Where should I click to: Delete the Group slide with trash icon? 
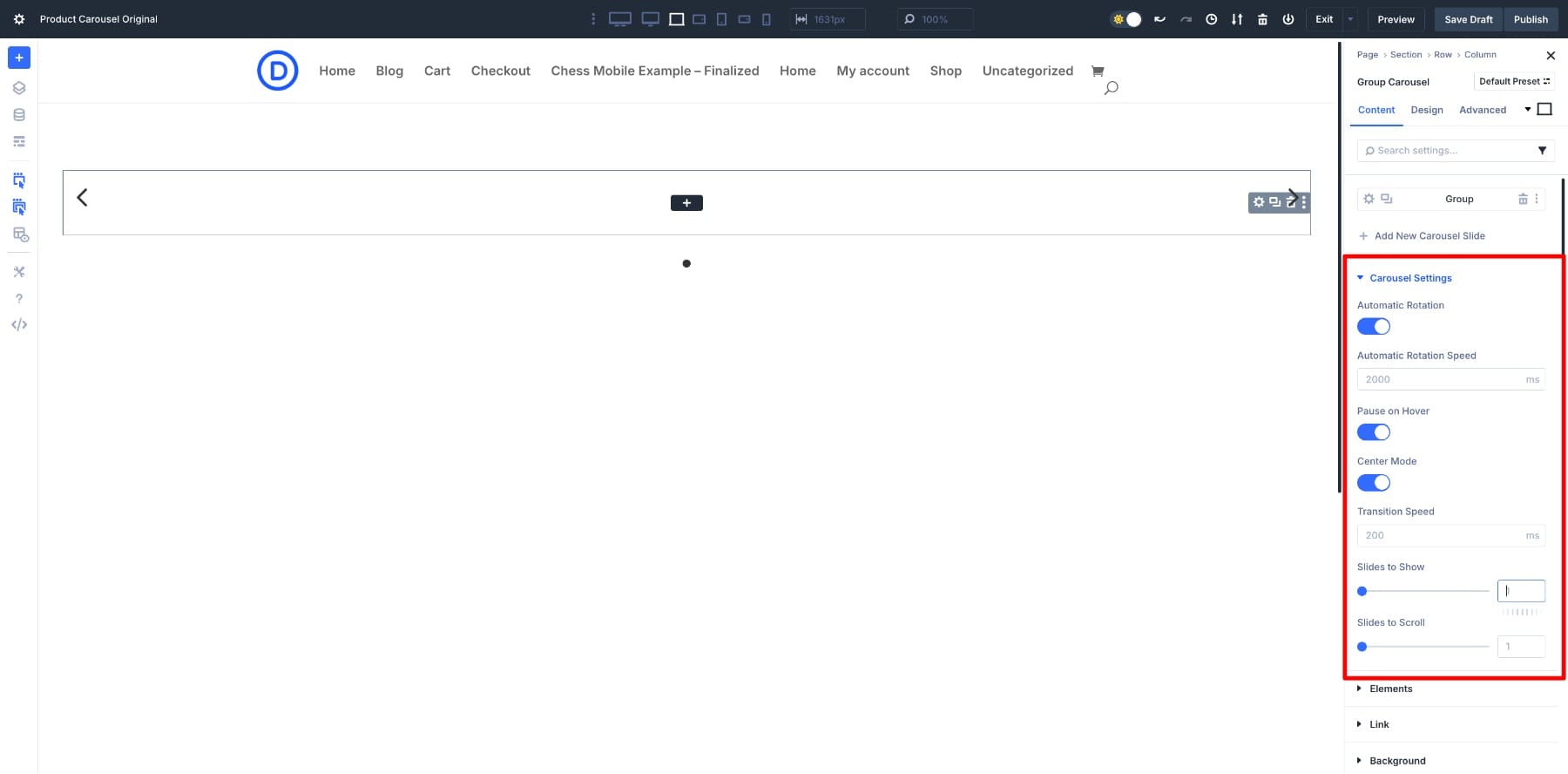[x=1523, y=199]
